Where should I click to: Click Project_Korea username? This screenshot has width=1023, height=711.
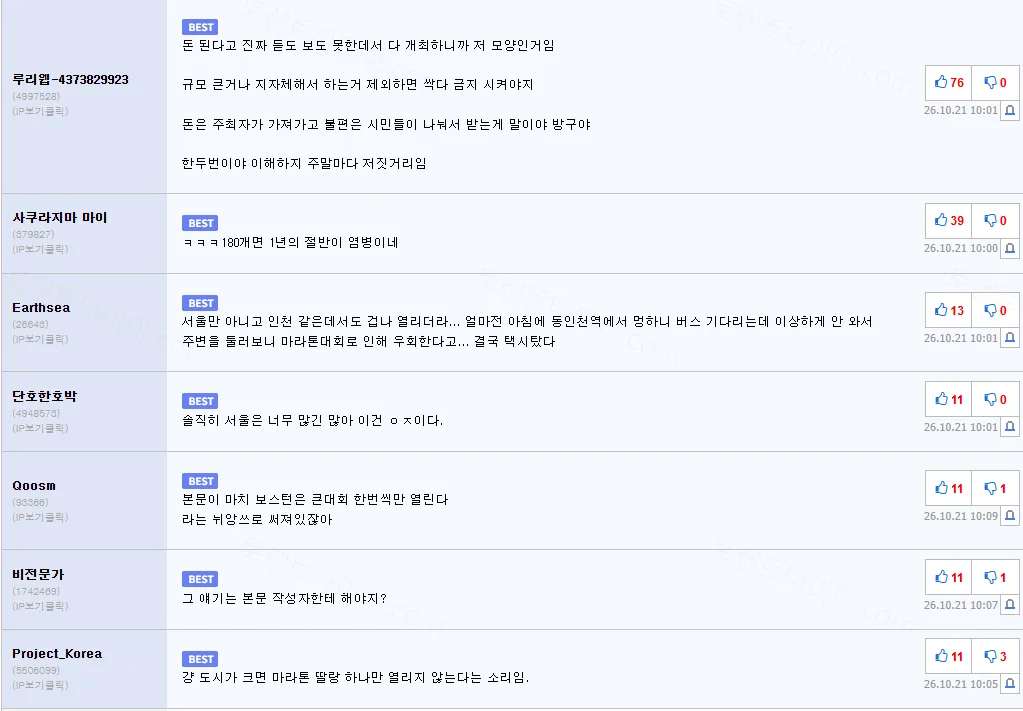[57, 654]
